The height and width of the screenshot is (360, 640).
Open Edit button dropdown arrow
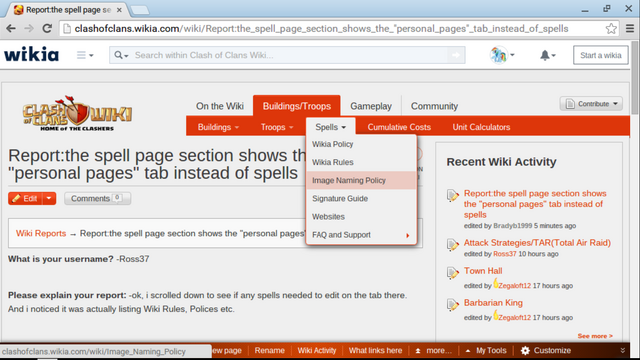pos(49,198)
